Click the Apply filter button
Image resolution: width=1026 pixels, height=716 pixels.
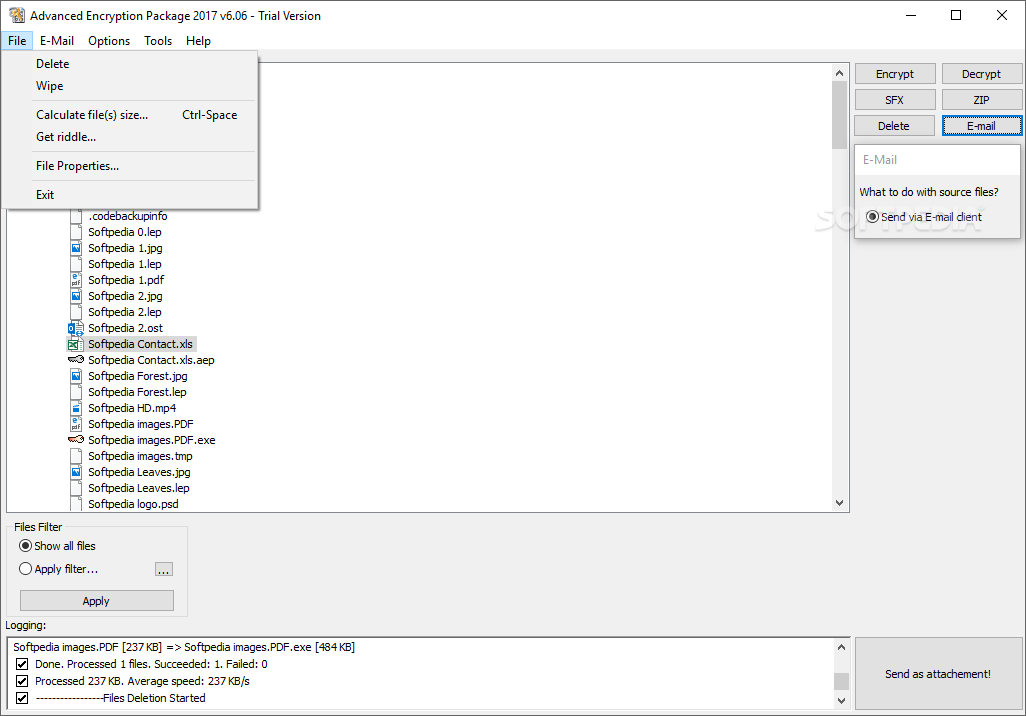coord(96,601)
